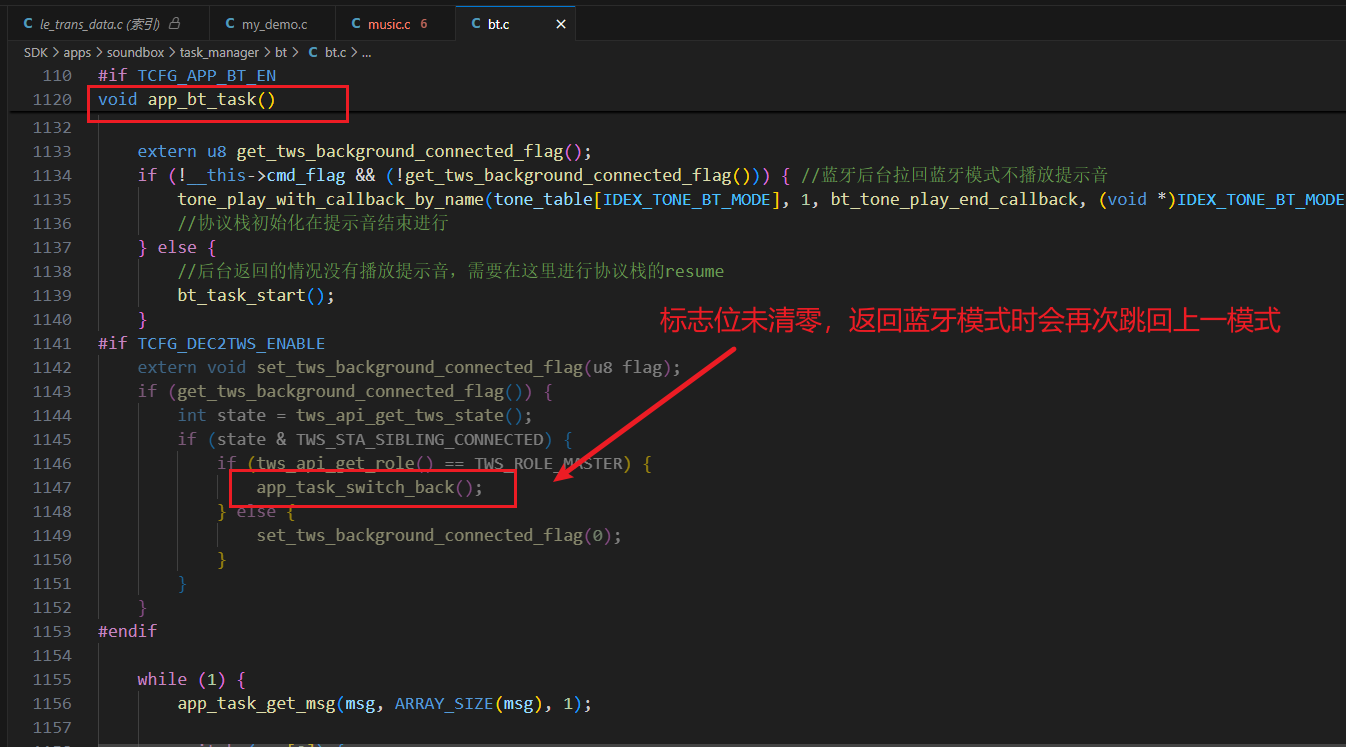
Task: Click the C file icon on my_demo.c tab
Action: (230, 24)
